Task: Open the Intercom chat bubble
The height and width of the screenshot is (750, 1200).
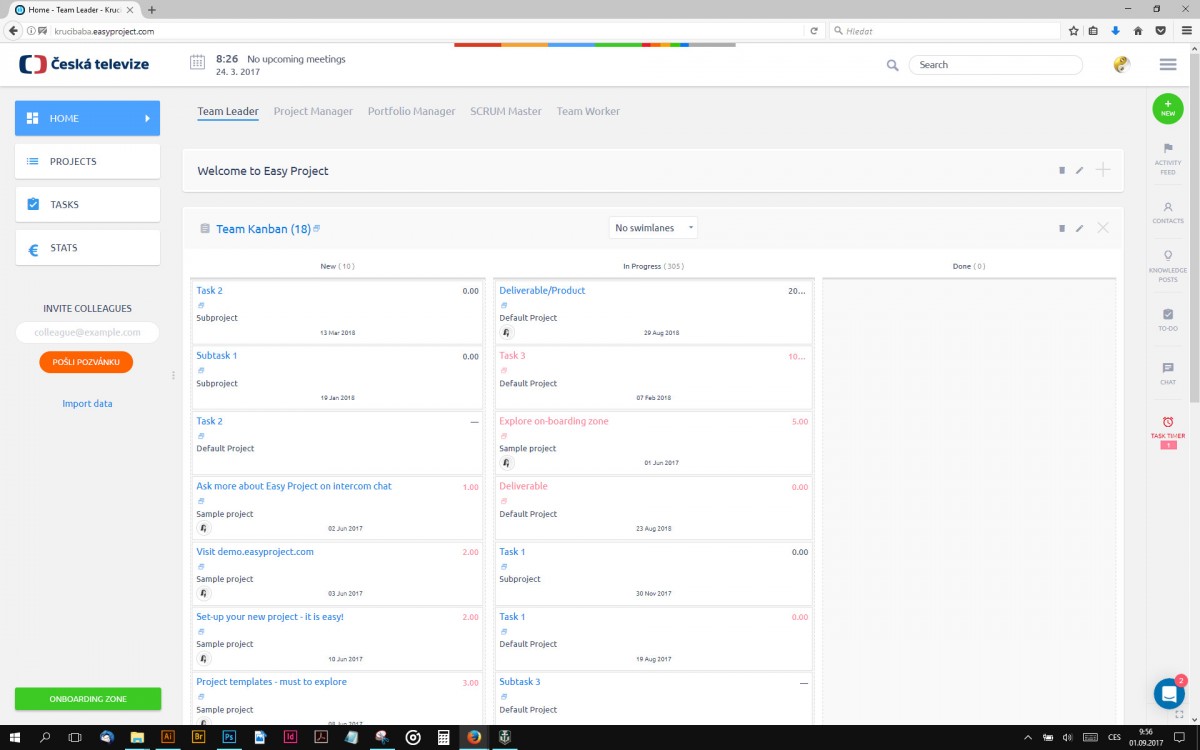Action: coord(1169,693)
